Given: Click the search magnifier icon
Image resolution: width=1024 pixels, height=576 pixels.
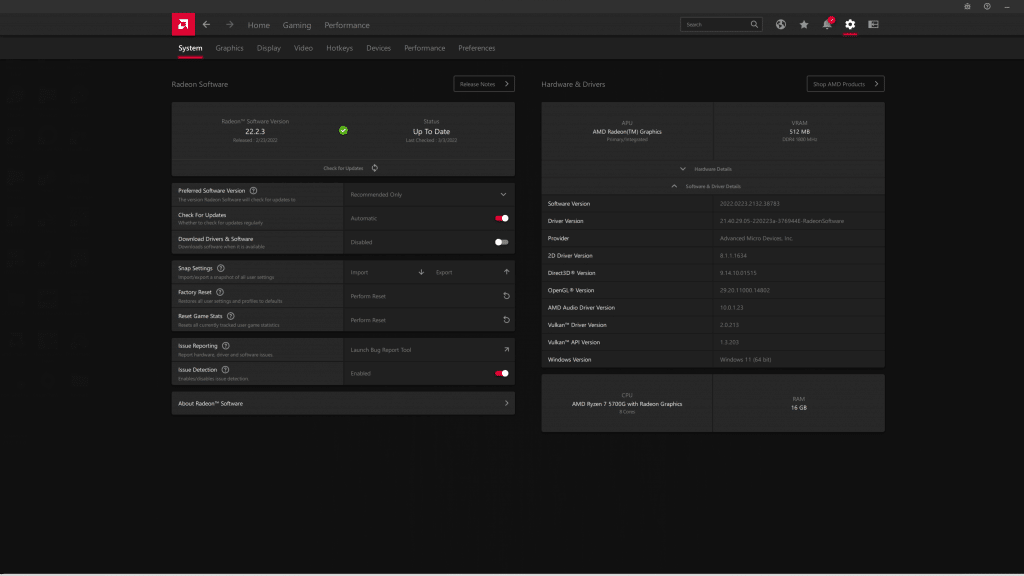Looking at the screenshot, I should 754,24.
